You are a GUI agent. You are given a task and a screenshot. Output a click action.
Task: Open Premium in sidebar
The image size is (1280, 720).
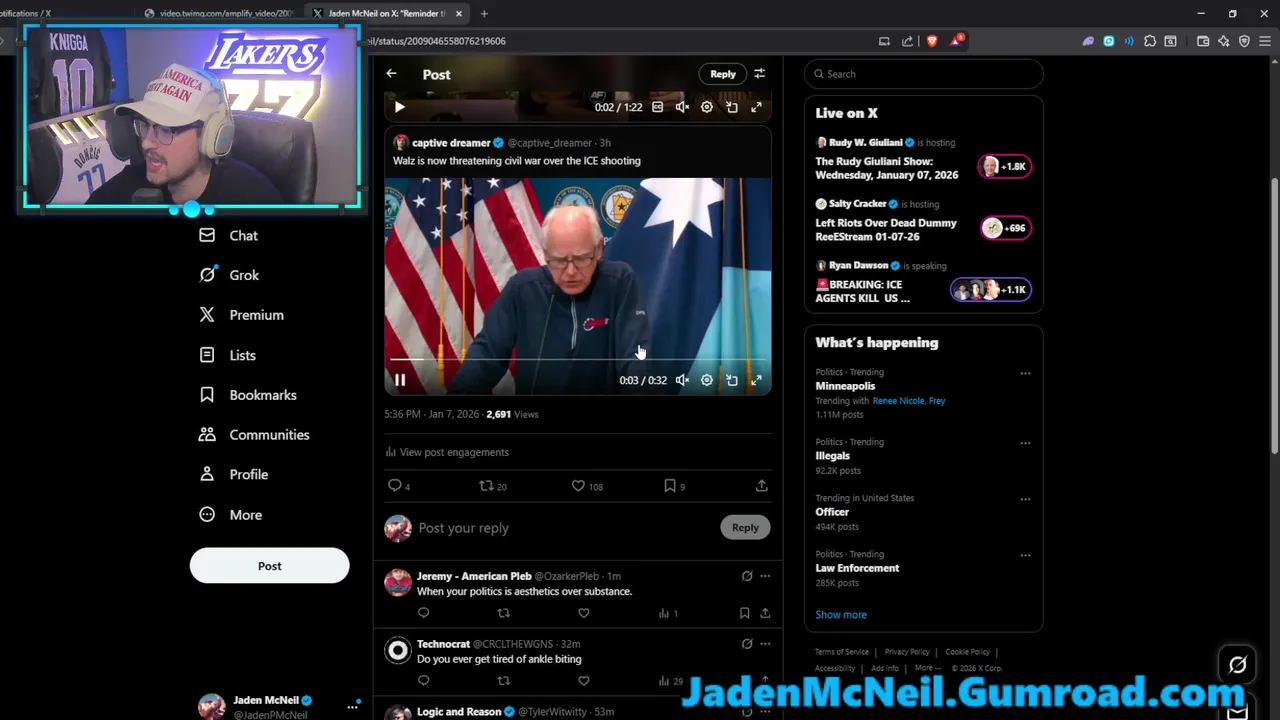click(x=241, y=315)
